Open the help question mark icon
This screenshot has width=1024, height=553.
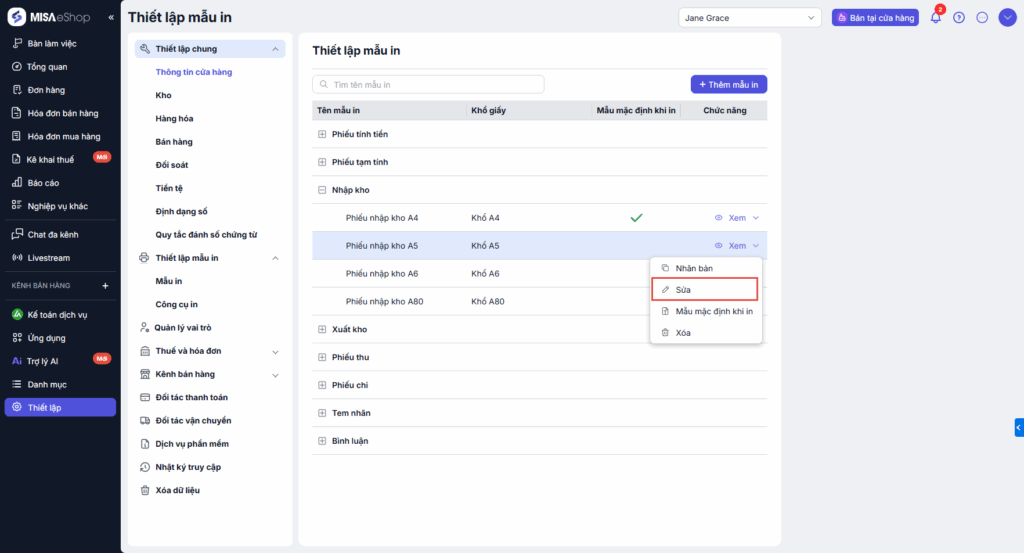pyautogui.click(x=959, y=18)
